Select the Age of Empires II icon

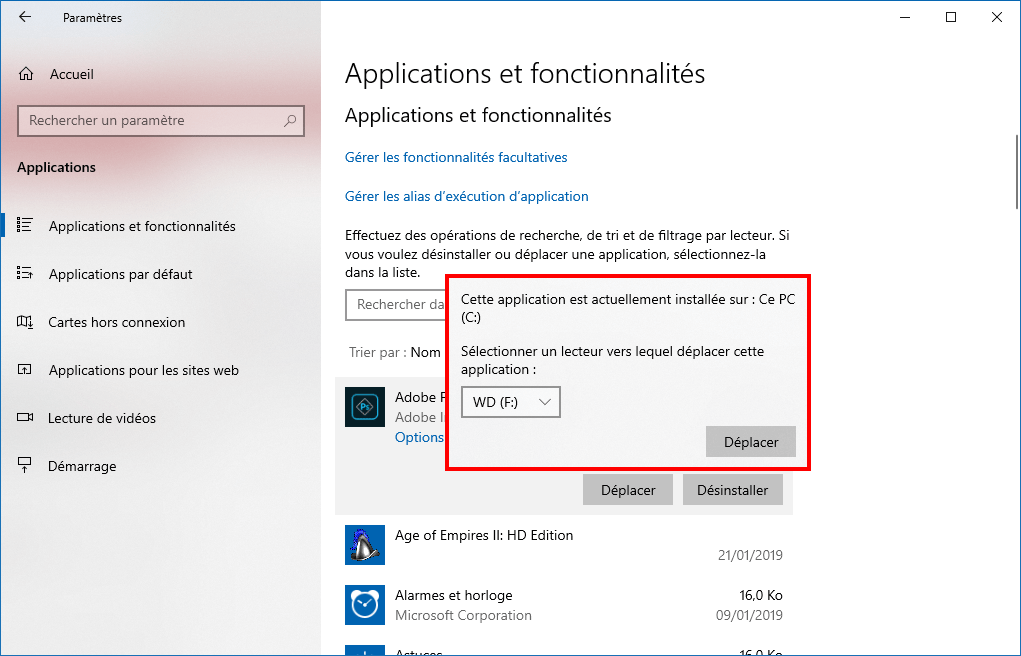coord(365,545)
